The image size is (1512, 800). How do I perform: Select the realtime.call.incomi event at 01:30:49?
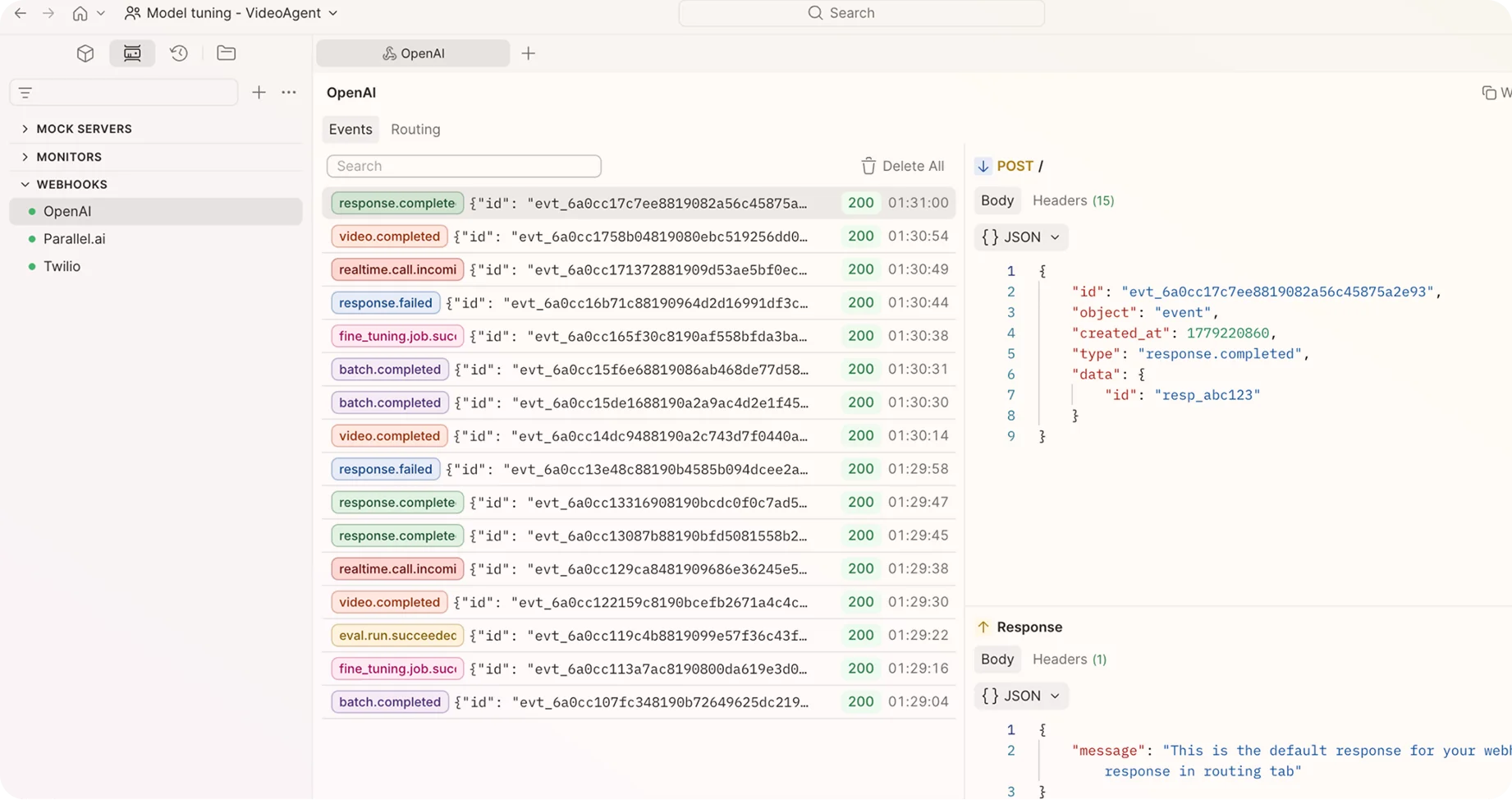[639, 269]
